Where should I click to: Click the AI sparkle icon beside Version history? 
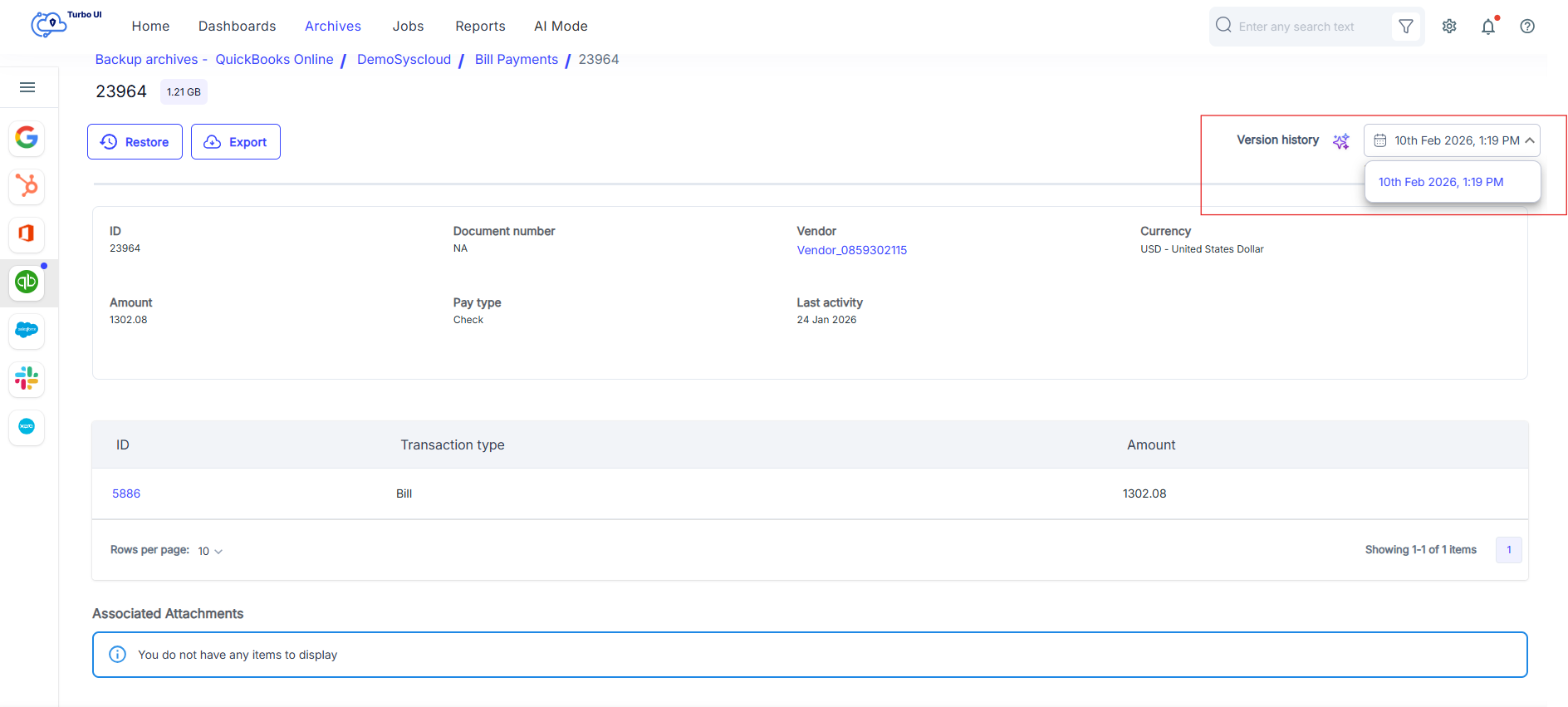pos(1341,141)
